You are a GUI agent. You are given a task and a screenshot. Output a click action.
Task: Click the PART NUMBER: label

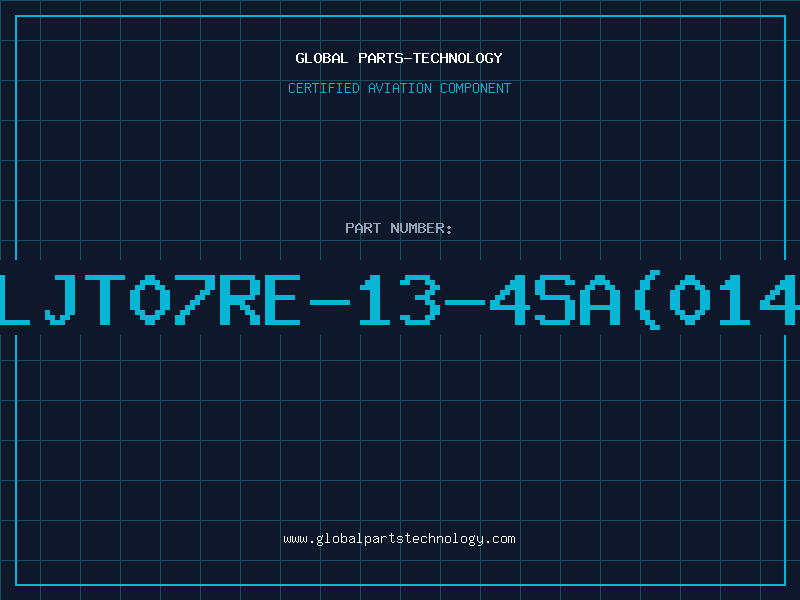click(x=398, y=228)
